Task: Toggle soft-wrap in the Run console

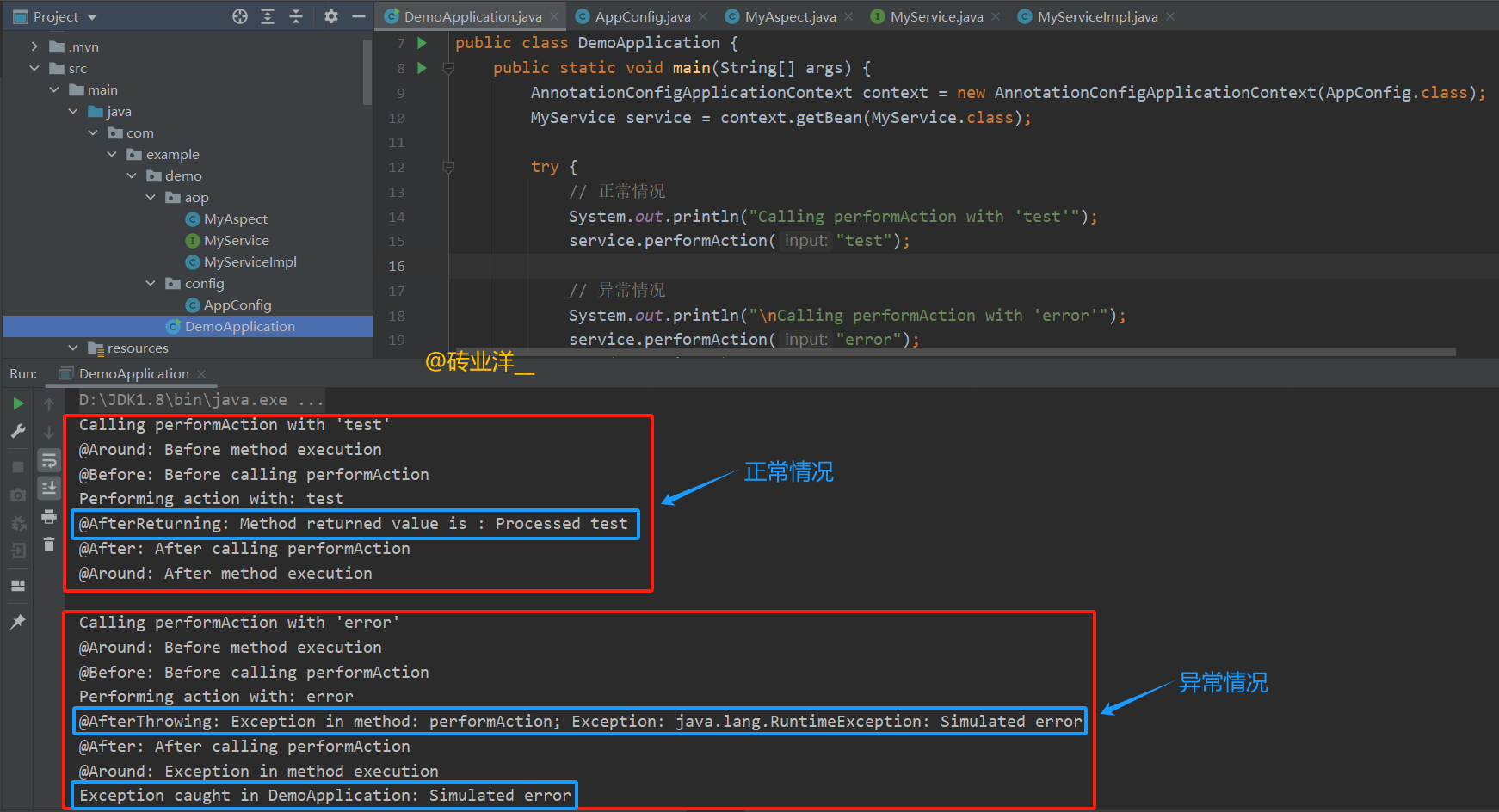Action: (x=49, y=461)
